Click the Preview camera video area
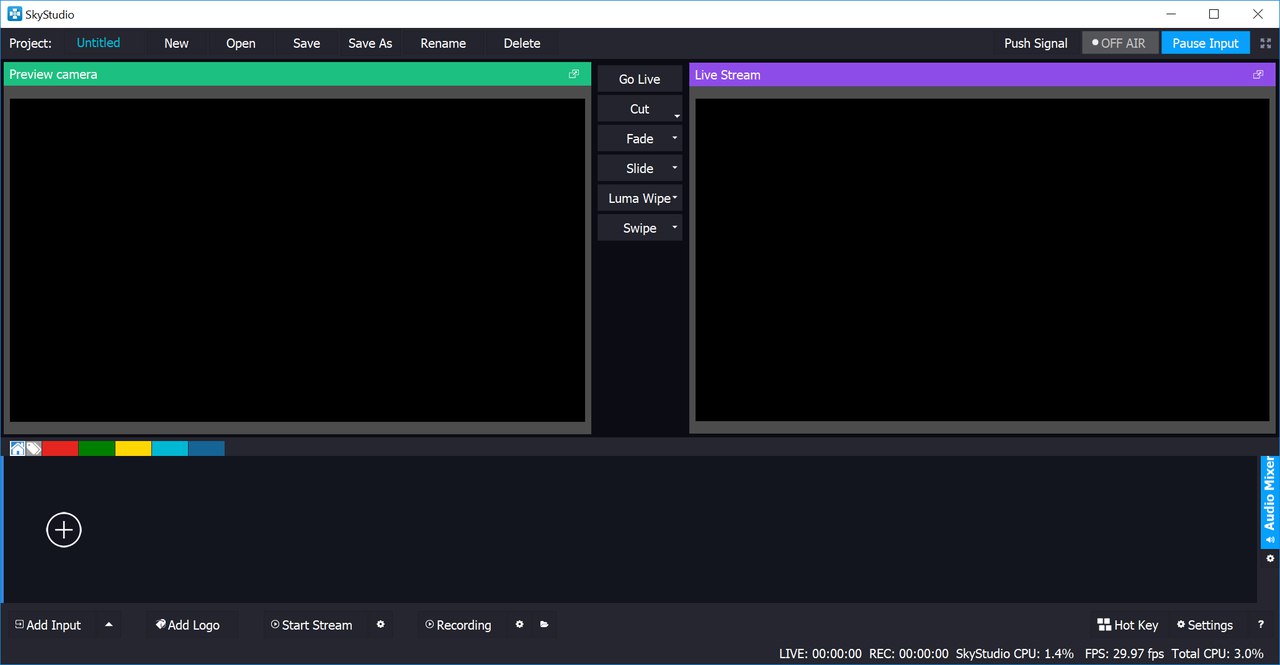This screenshot has height=665, width=1280. pos(297,260)
